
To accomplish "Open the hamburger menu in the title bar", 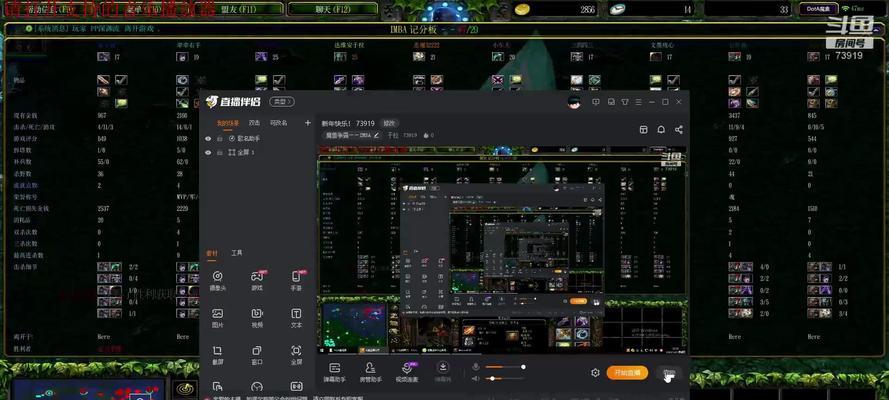I will pos(638,102).
